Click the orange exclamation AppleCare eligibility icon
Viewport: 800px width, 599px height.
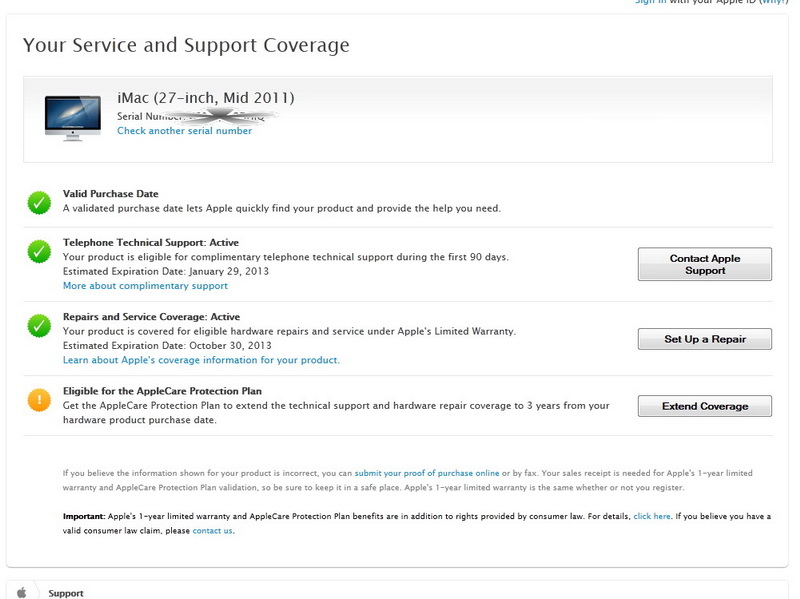coord(39,399)
